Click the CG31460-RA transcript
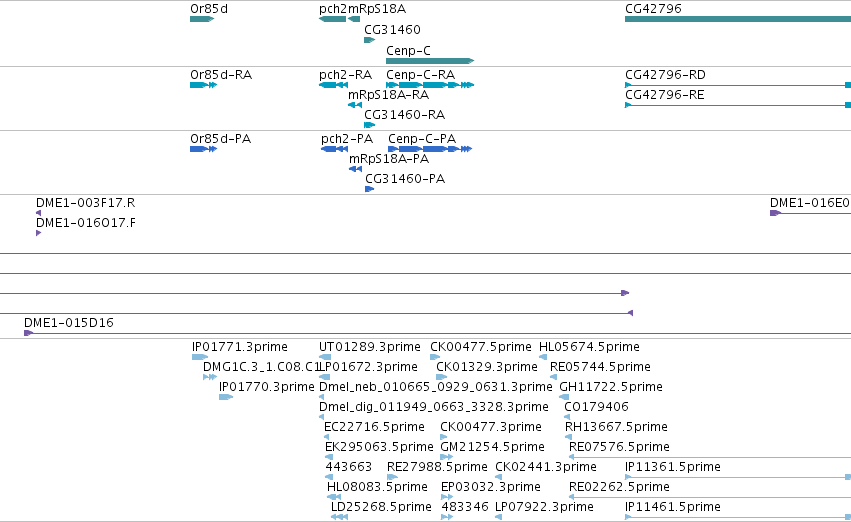 (370, 125)
